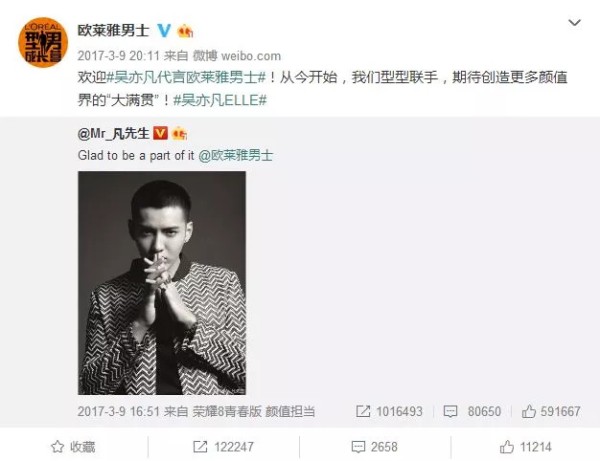The height and width of the screenshot is (461, 600).
Task: Open @Mr_凡先生 profile link
Action: click(x=113, y=134)
